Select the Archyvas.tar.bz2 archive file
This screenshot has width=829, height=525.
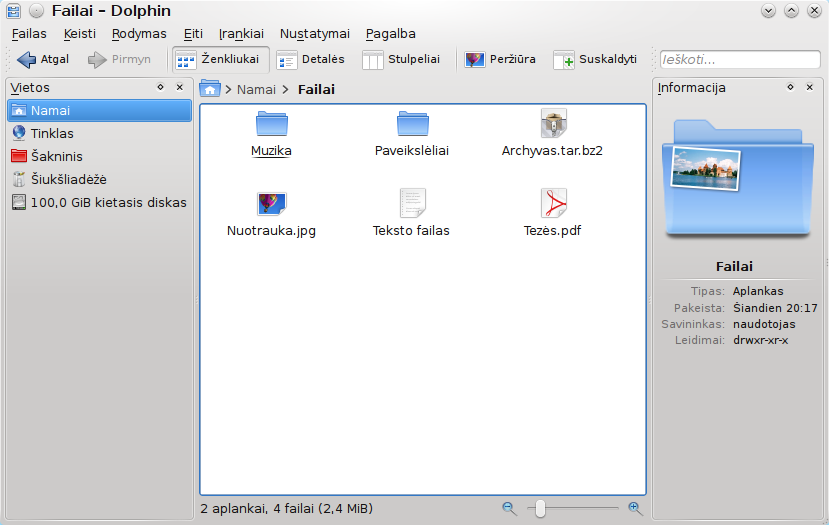click(553, 124)
